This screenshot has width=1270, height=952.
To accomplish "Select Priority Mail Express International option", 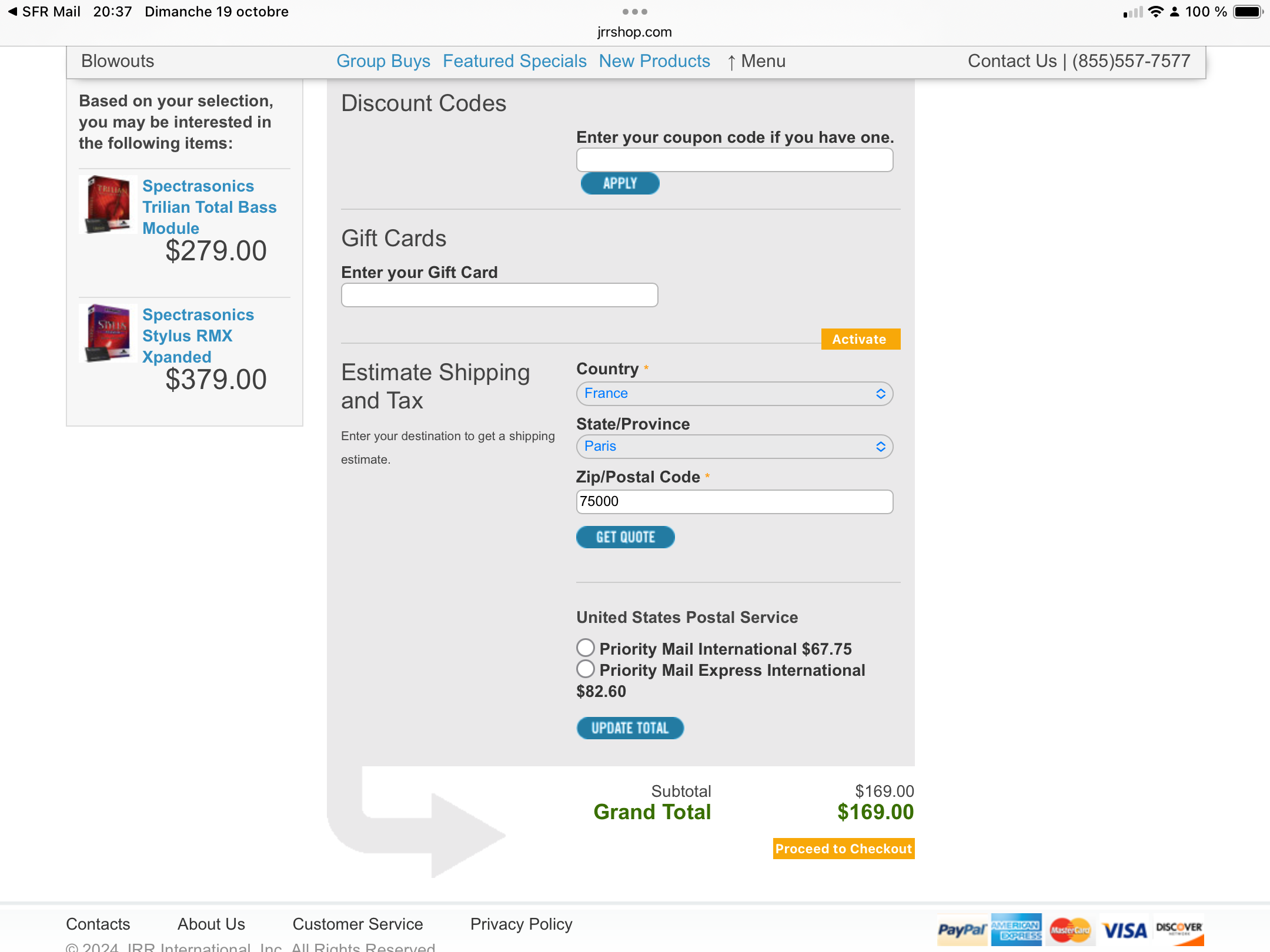I will tap(586, 669).
